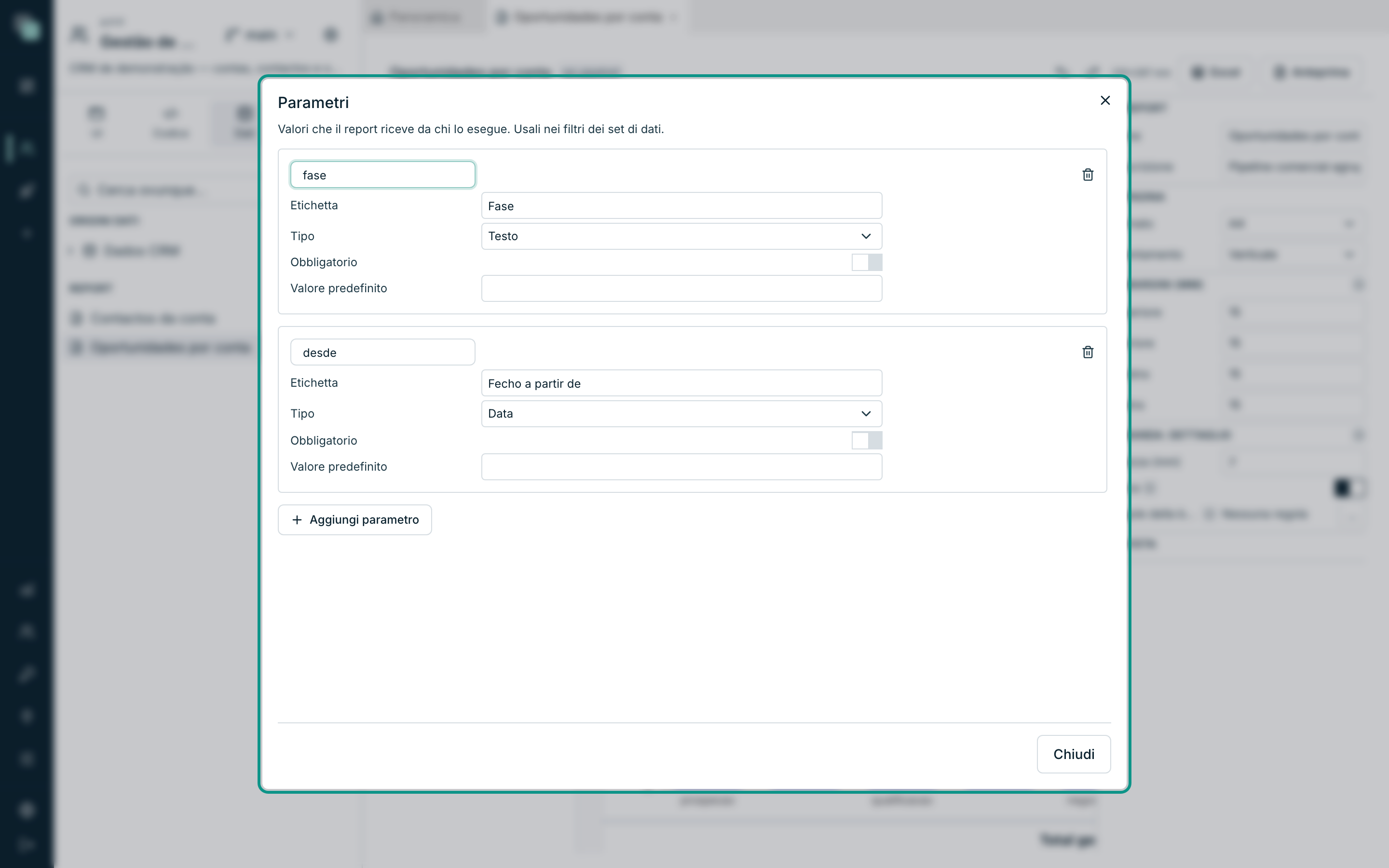
Task: Click Aggiungi parametro button
Action: tap(354, 519)
